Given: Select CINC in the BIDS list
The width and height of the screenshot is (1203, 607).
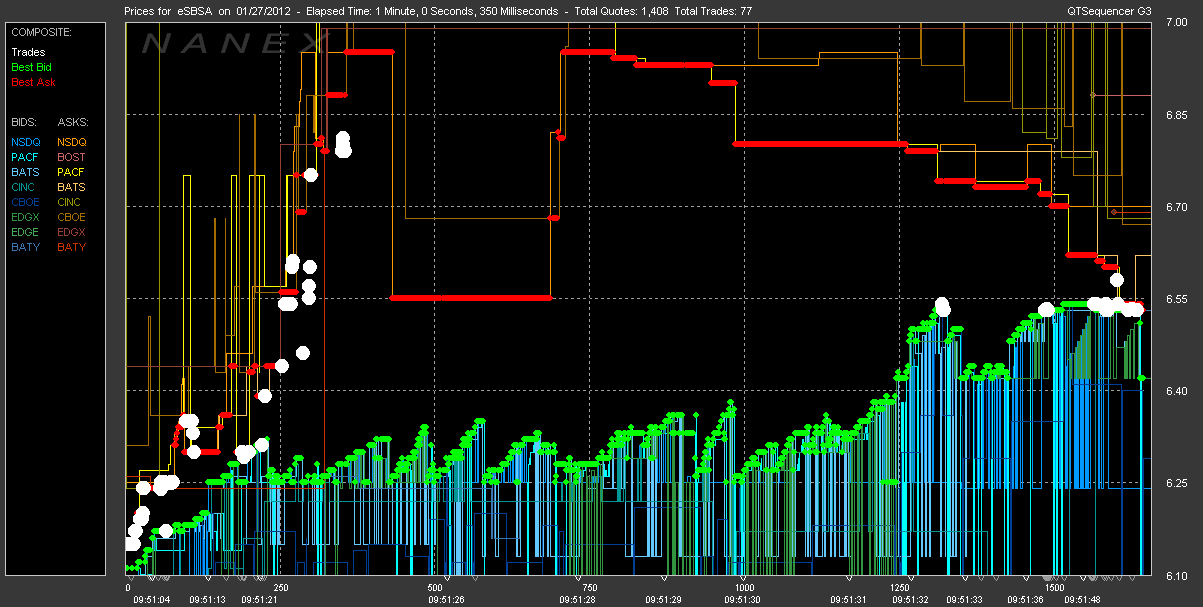Looking at the screenshot, I should click(x=25, y=186).
